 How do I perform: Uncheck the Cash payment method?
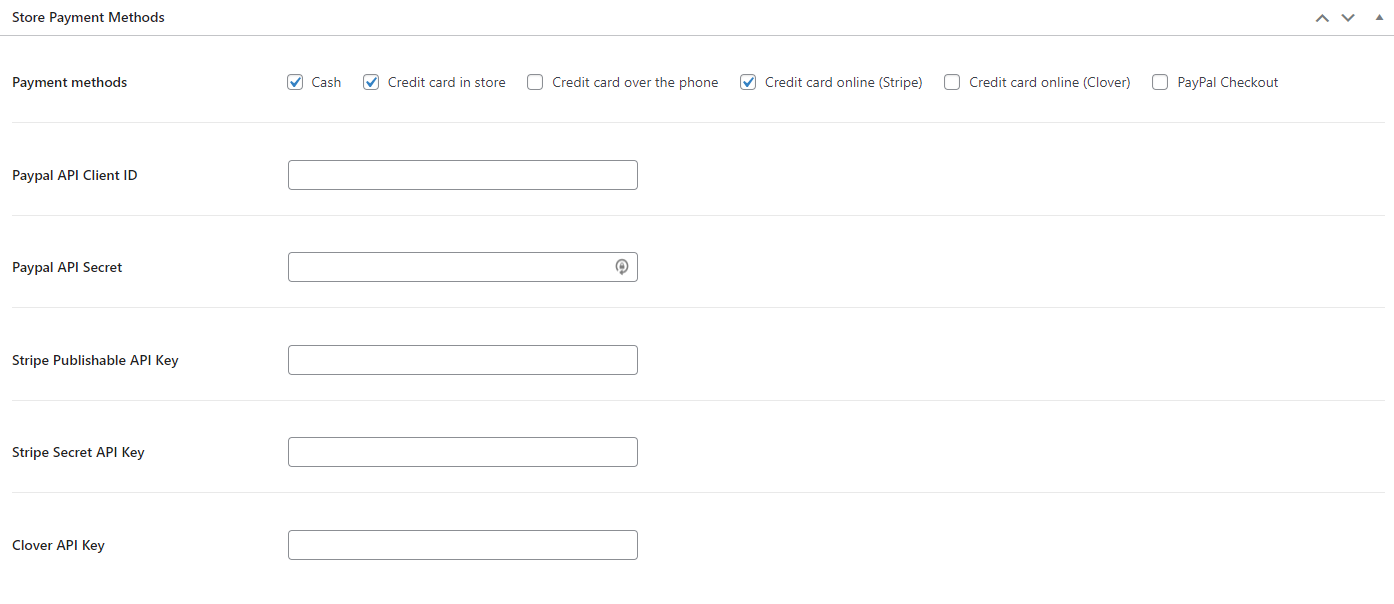point(295,82)
